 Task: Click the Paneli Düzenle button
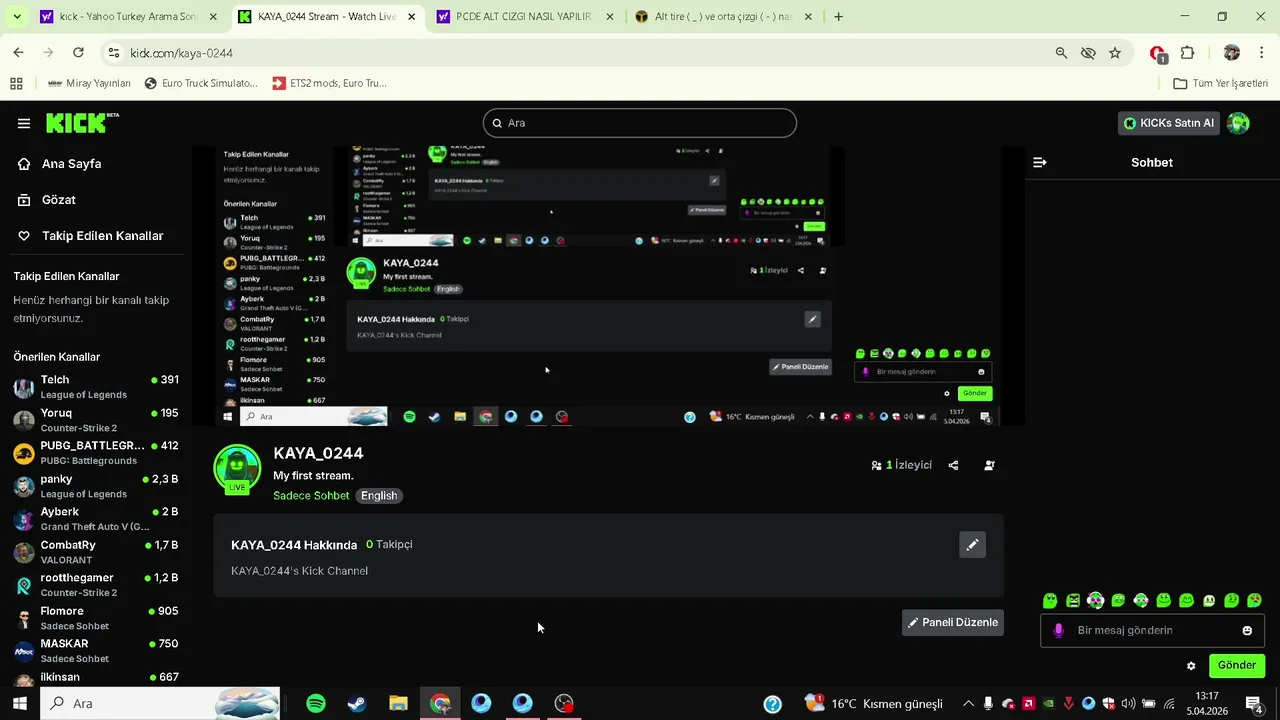952,622
